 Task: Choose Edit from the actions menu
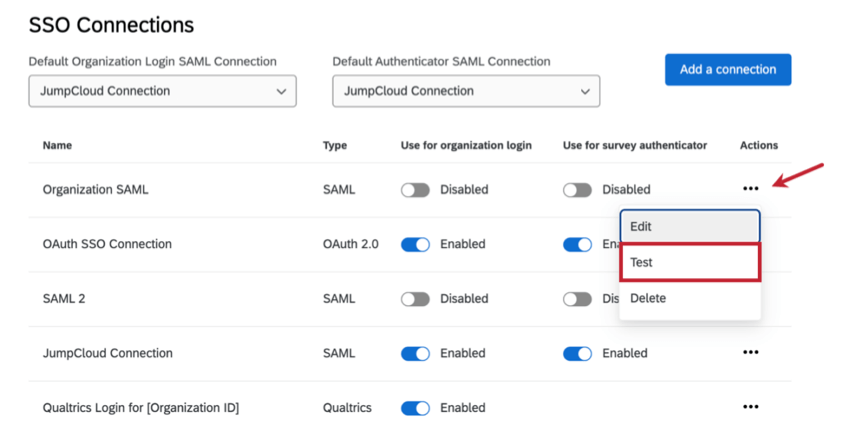tap(689, 227)
